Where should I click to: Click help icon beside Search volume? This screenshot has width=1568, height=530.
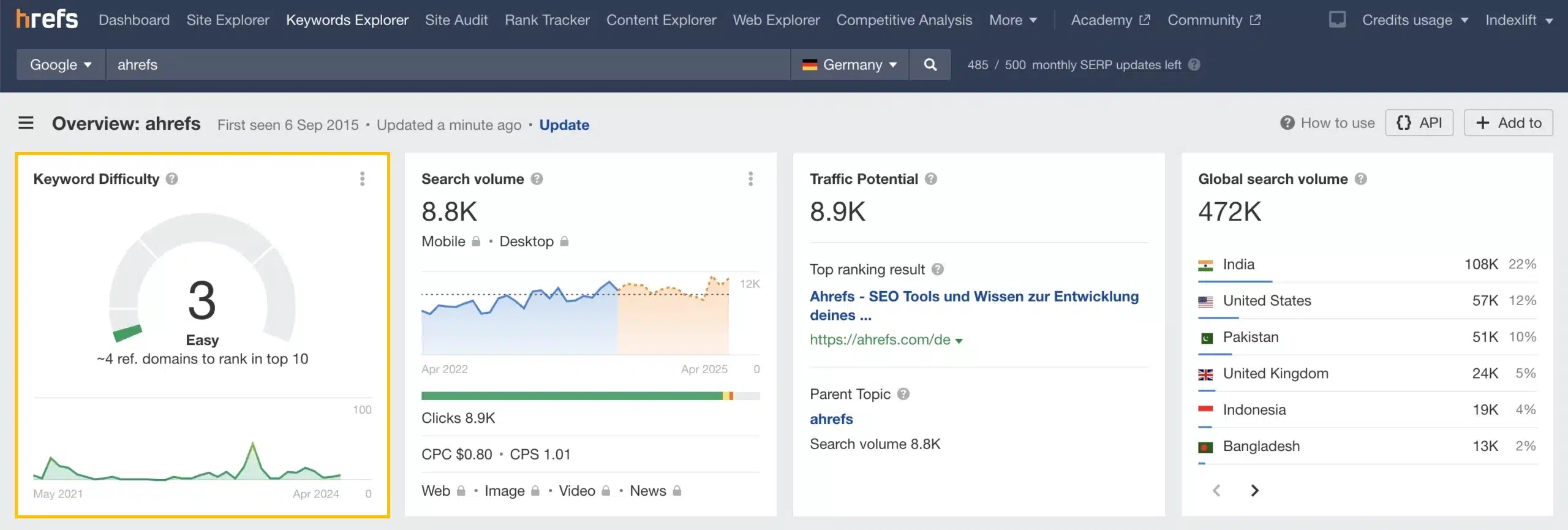click(537, 179)
